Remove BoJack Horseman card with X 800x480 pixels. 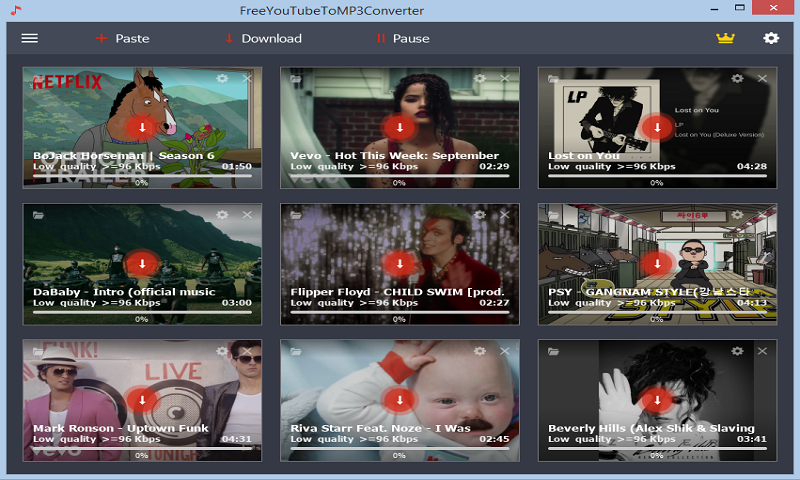(x=247, y=79)
